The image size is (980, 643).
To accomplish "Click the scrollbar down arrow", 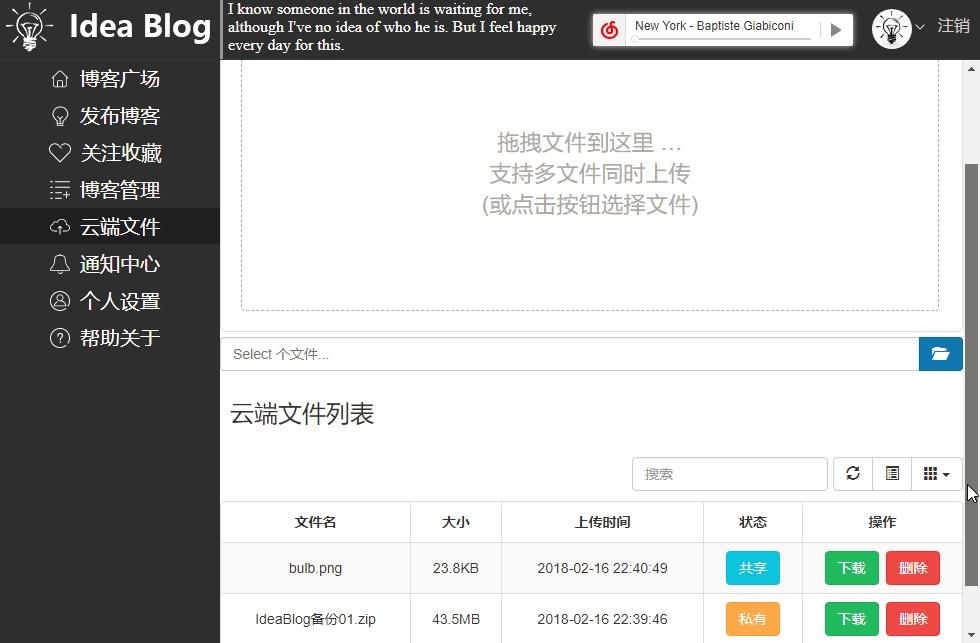I will [971, 635].
